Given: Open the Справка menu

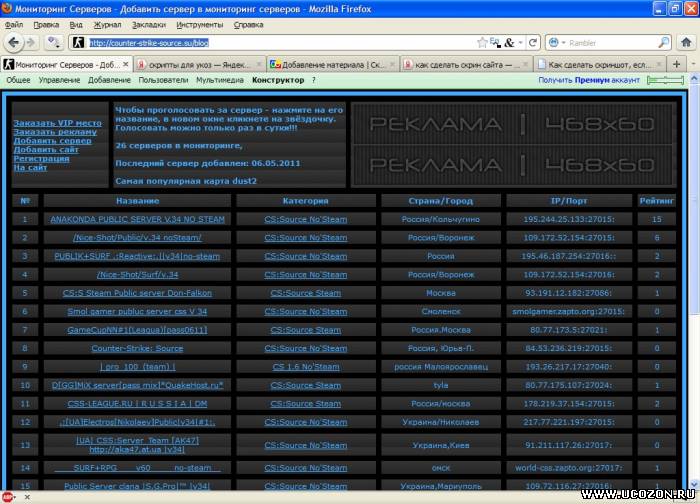Looking at the screenshot, I should [248, 25].
